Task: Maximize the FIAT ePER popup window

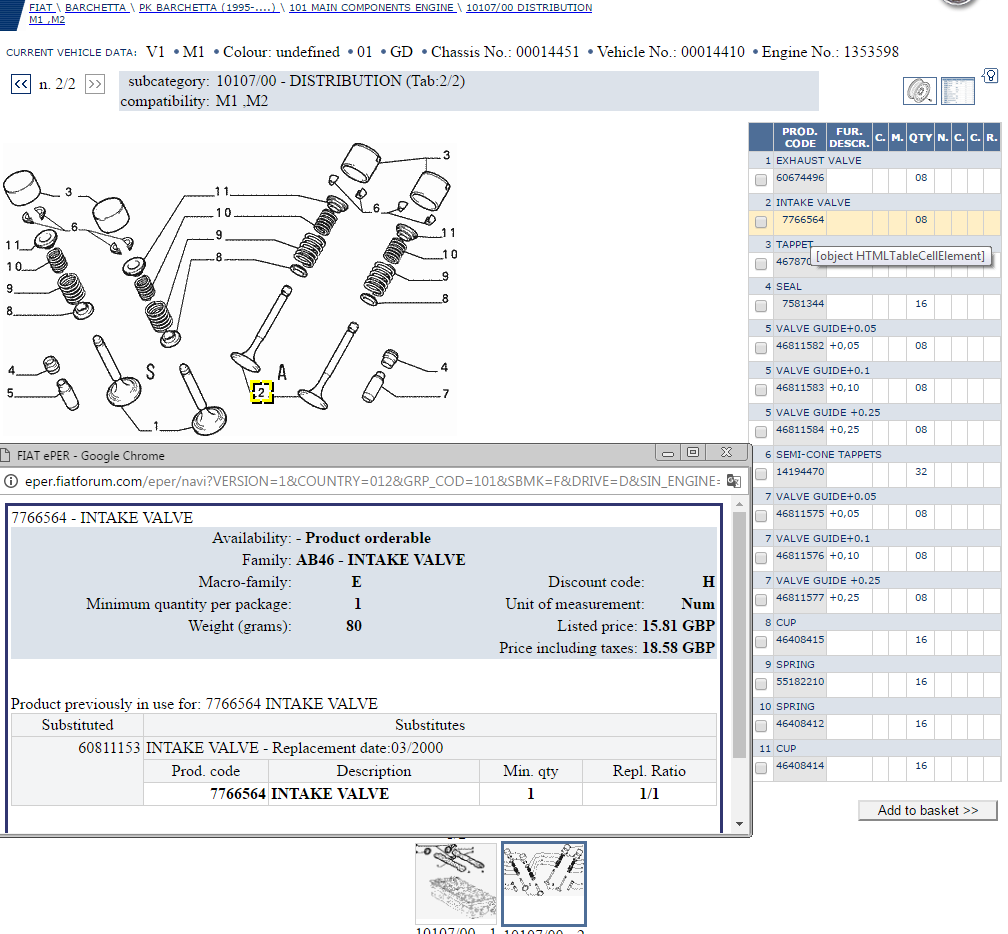Action: click(693, 453)
